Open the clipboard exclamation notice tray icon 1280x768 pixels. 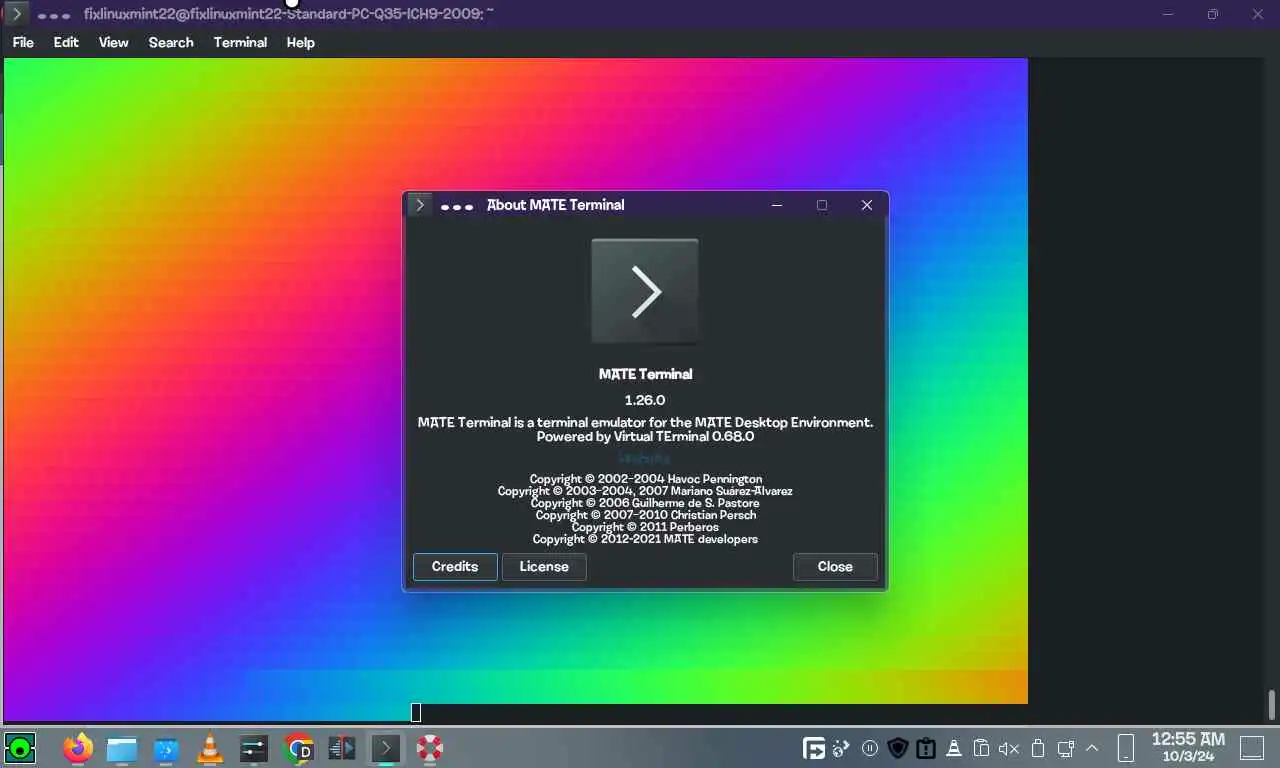pyautogui.click(x=926, y=748)
